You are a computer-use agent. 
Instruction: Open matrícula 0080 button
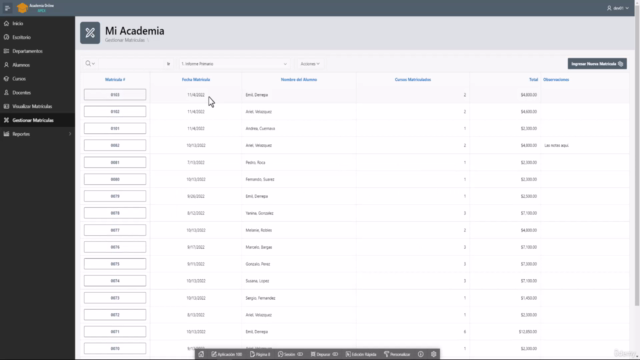tap(115, 179)
